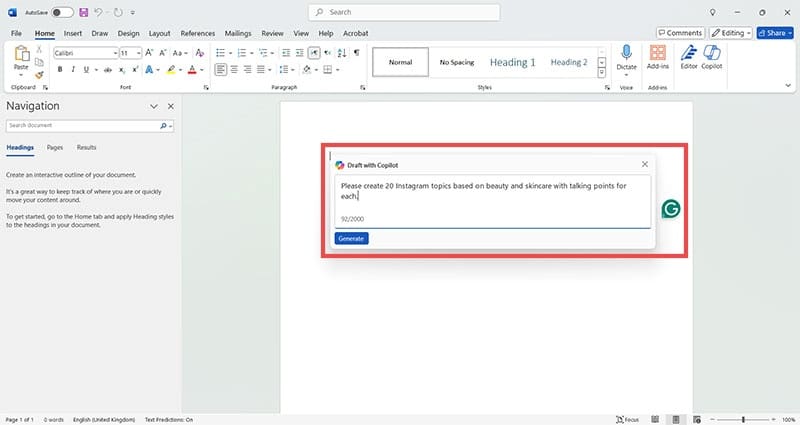The image size is (800, 425).
Task: Click the Increase Indent icon
Action: coord(299,53)
